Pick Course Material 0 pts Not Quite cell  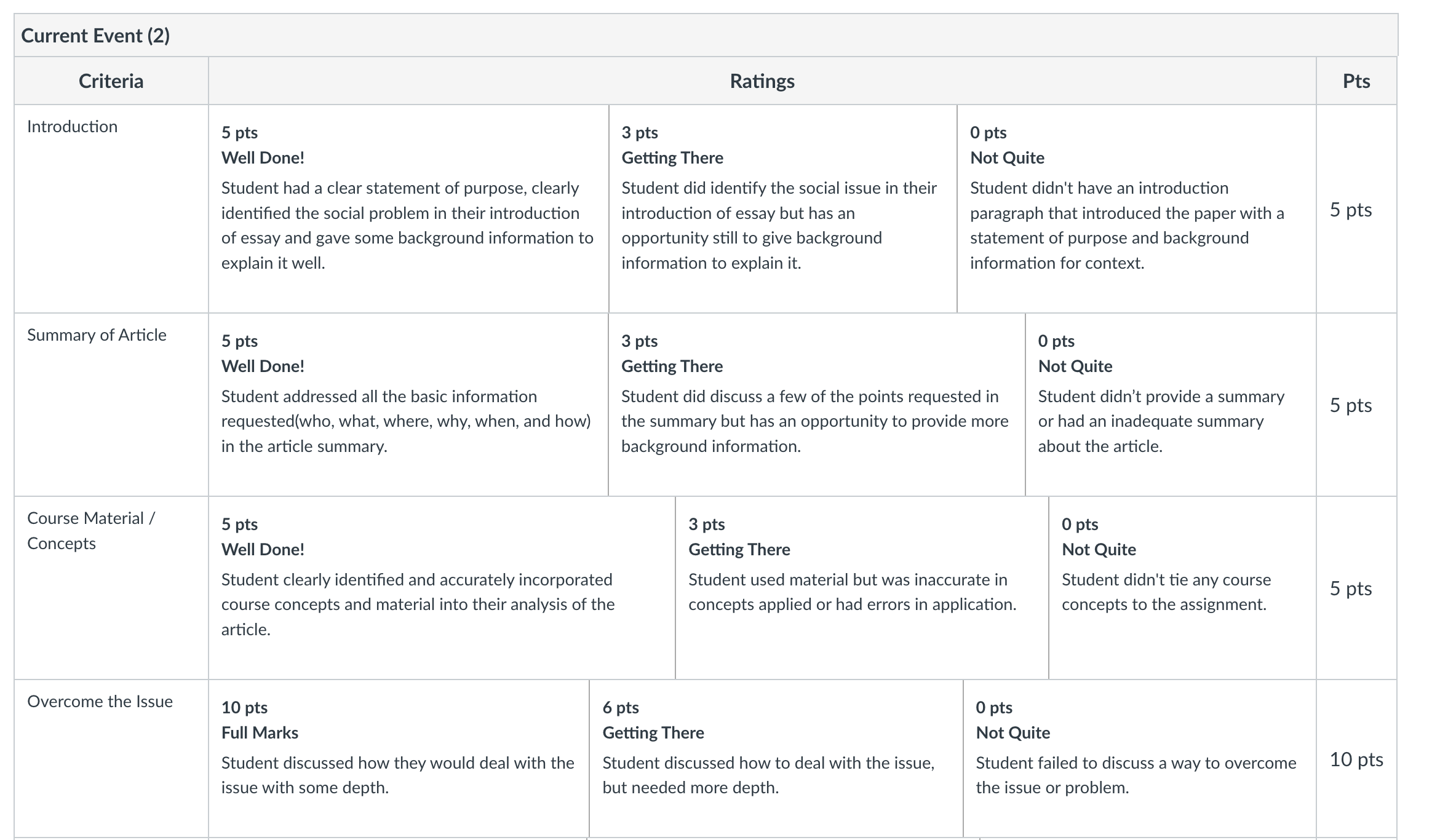1182,588
